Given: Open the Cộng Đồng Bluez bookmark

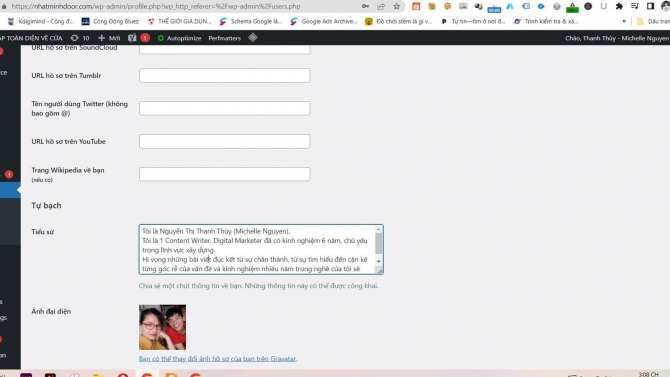Looking at the screenshot, I should (x=110, y=21).
